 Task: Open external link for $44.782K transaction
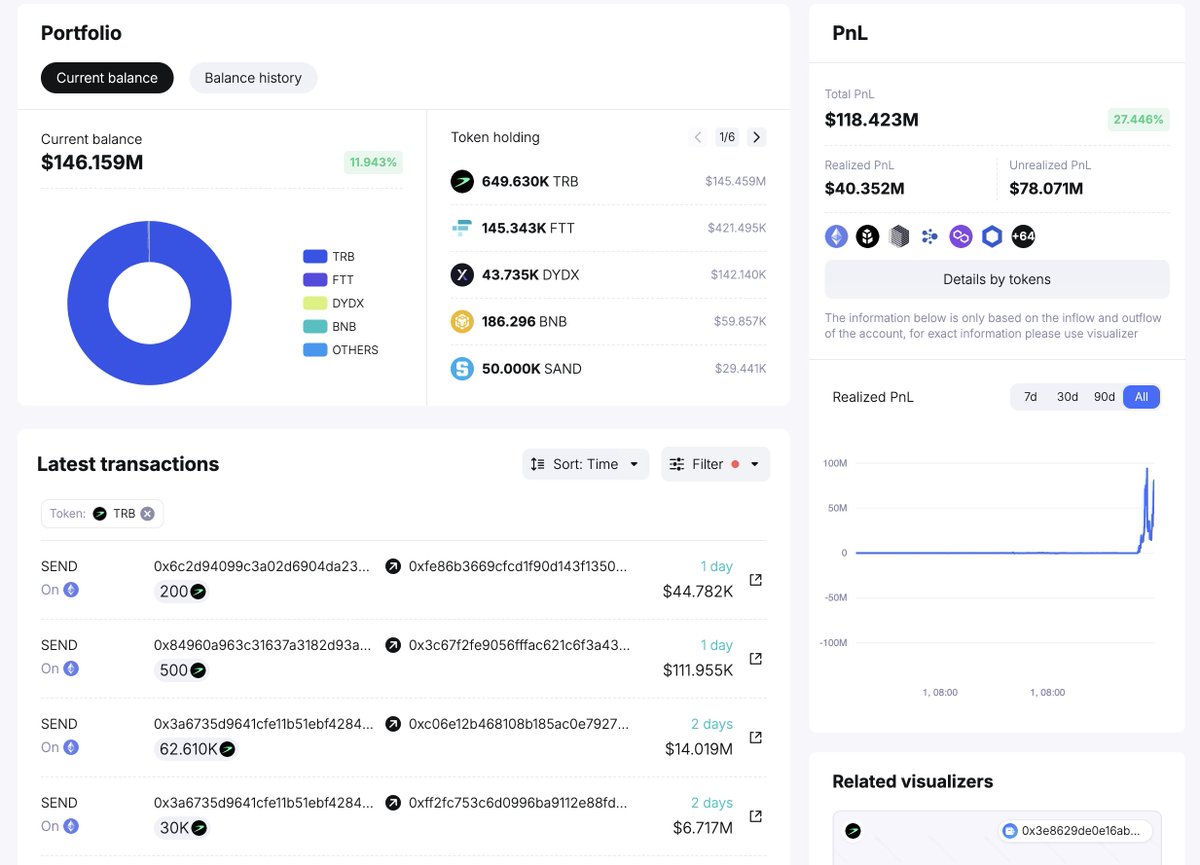click(756, 580)
